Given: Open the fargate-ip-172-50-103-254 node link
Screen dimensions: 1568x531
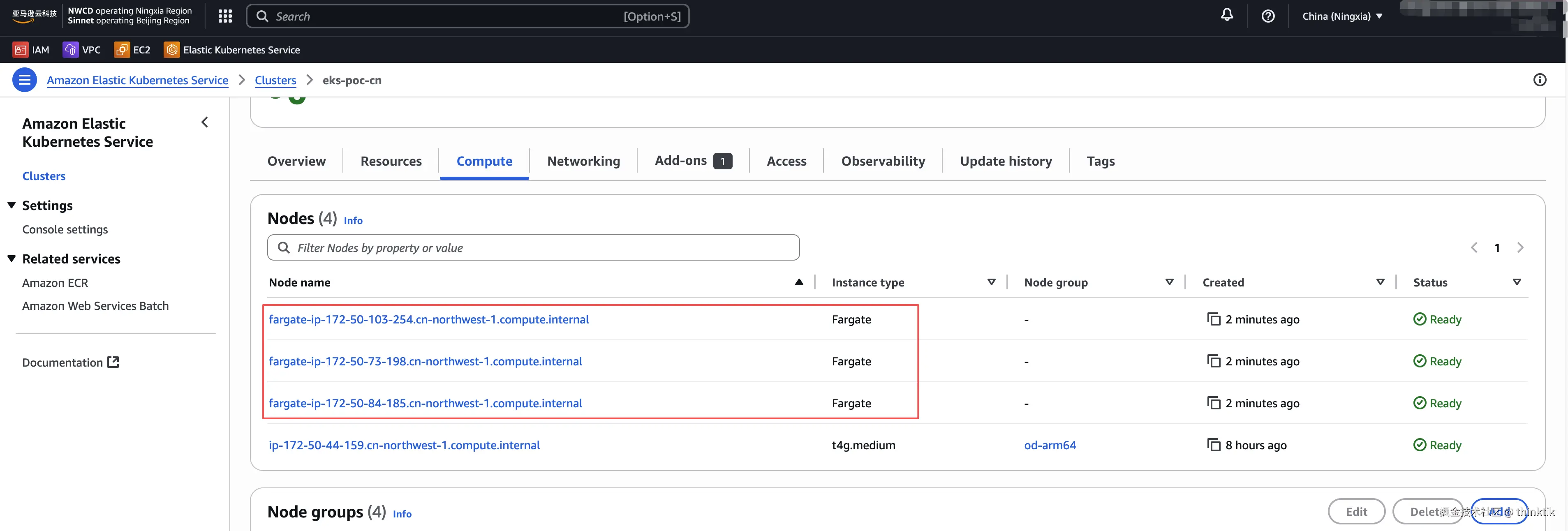Looking at the screenshot, I should click(428, 320).
